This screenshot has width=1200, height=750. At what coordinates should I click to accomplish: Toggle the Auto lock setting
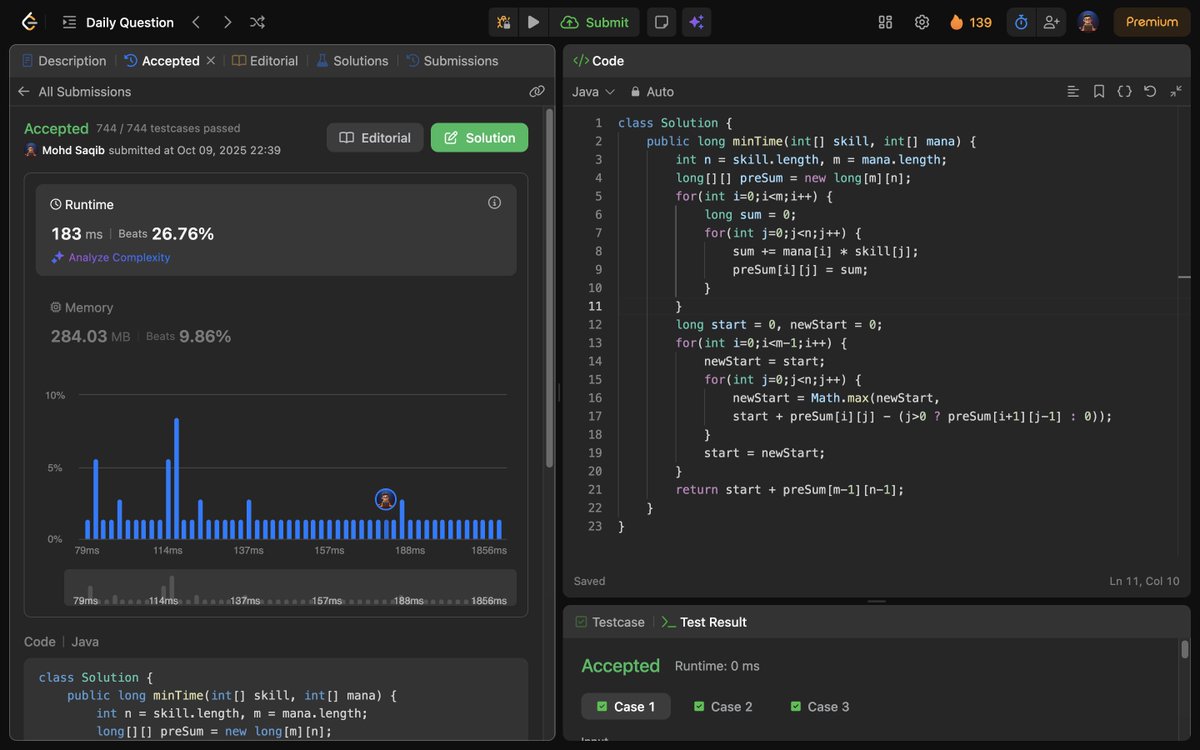point(651,91)
